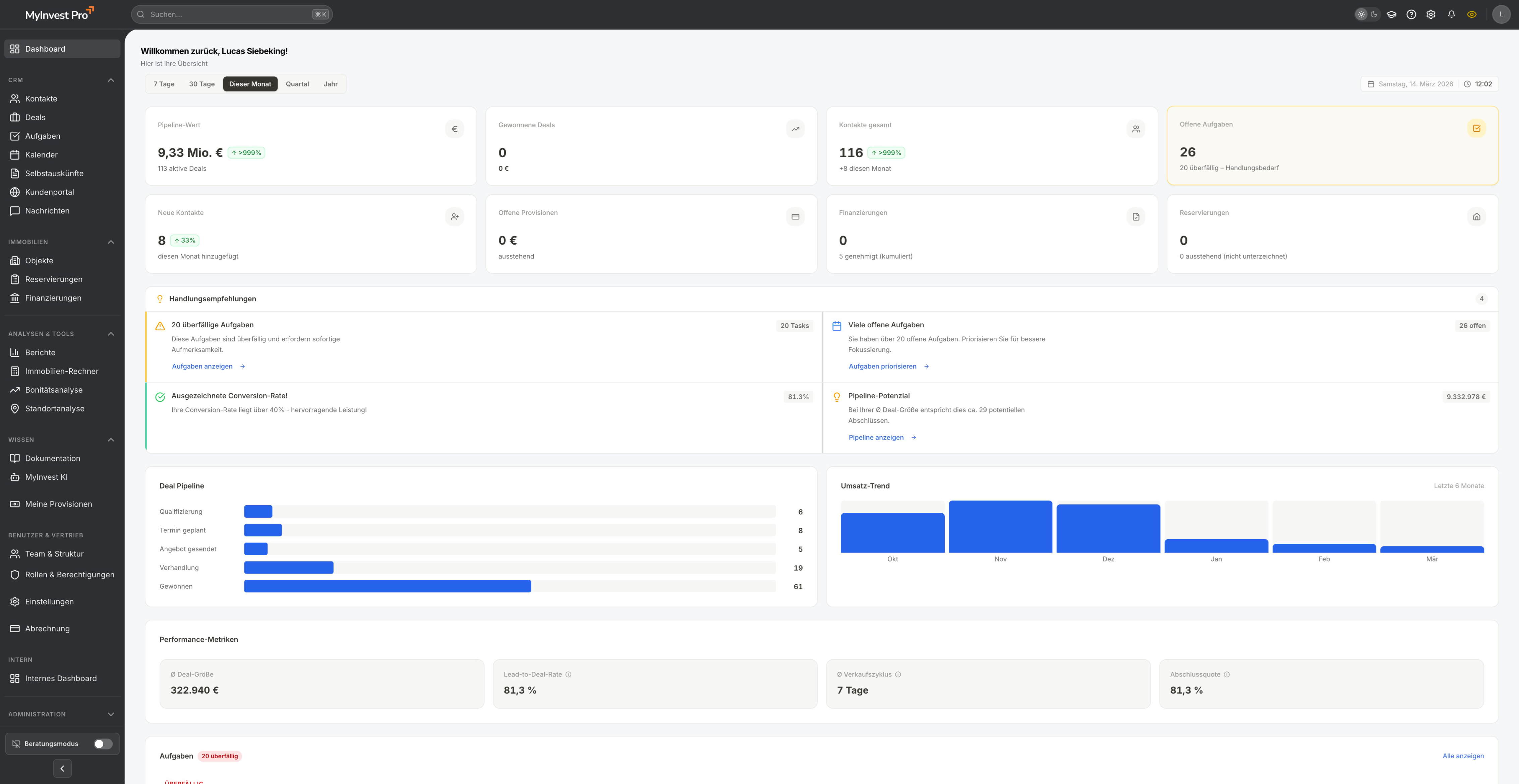Open the help menu in the top bar
1519x784 pixels.
pos(1411,13)
